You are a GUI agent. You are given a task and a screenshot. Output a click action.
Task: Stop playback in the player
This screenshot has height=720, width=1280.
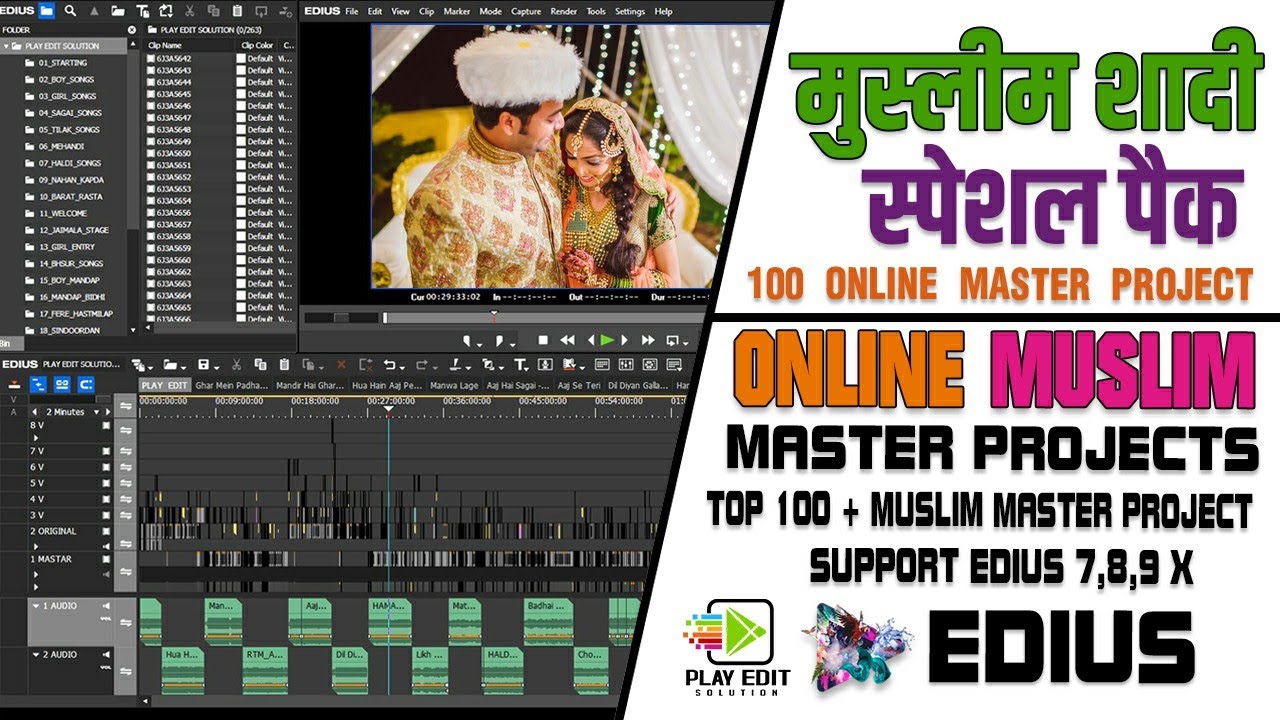(x=543, y=341)
